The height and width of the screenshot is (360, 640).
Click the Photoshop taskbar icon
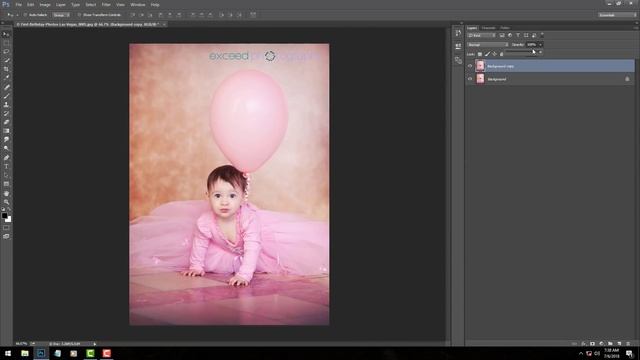coord(41,353)
